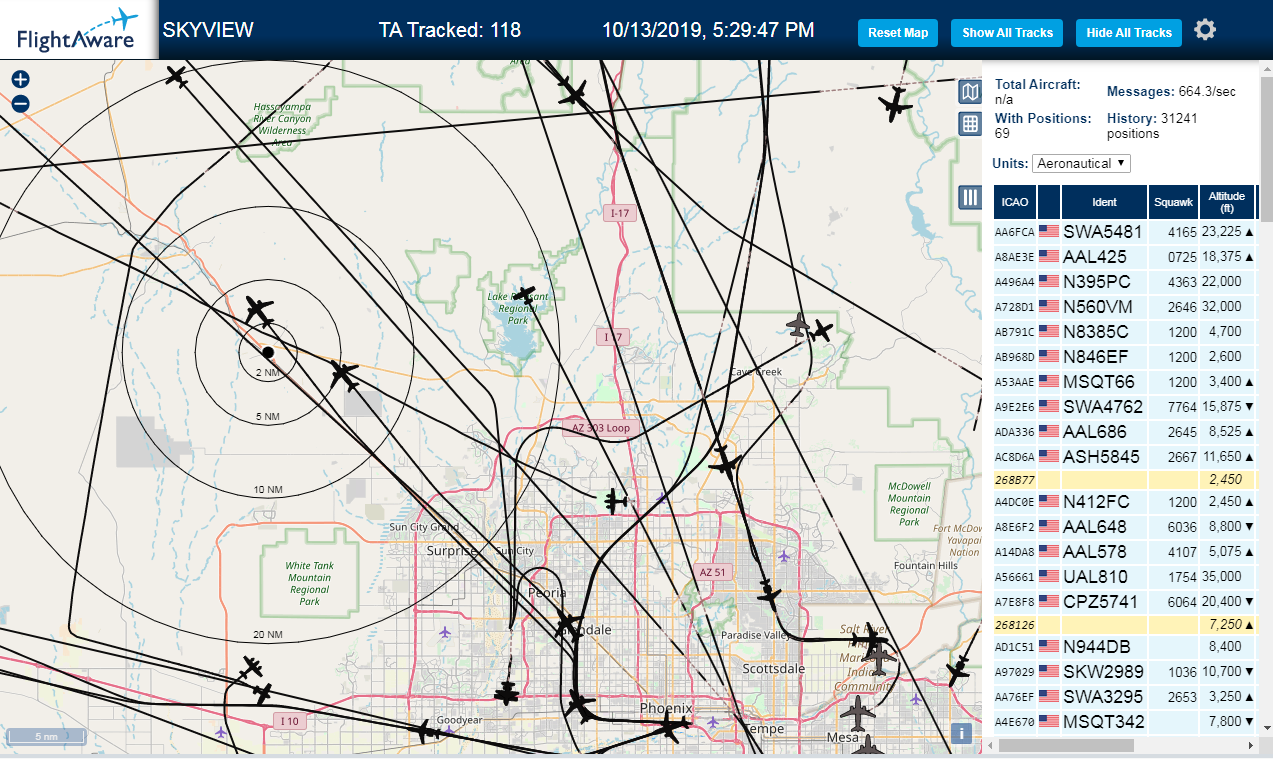Select the gray aircraft icon near Cave Creek
Image resolution: width=1273 pixels, height=759 pixels.
[x=797, y=325]
